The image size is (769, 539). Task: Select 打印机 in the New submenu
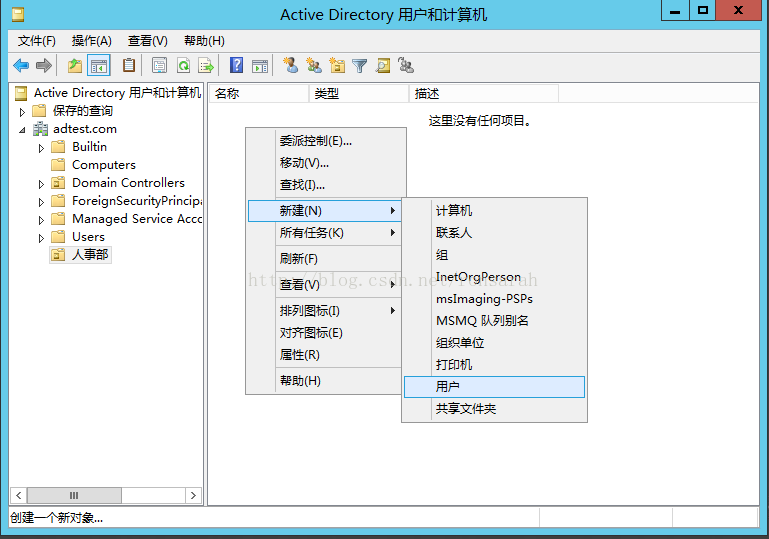pos(494,365)
